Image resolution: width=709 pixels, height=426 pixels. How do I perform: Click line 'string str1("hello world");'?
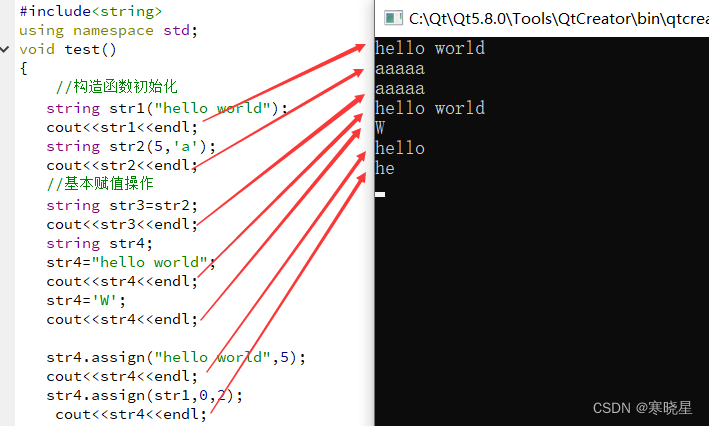167,109
